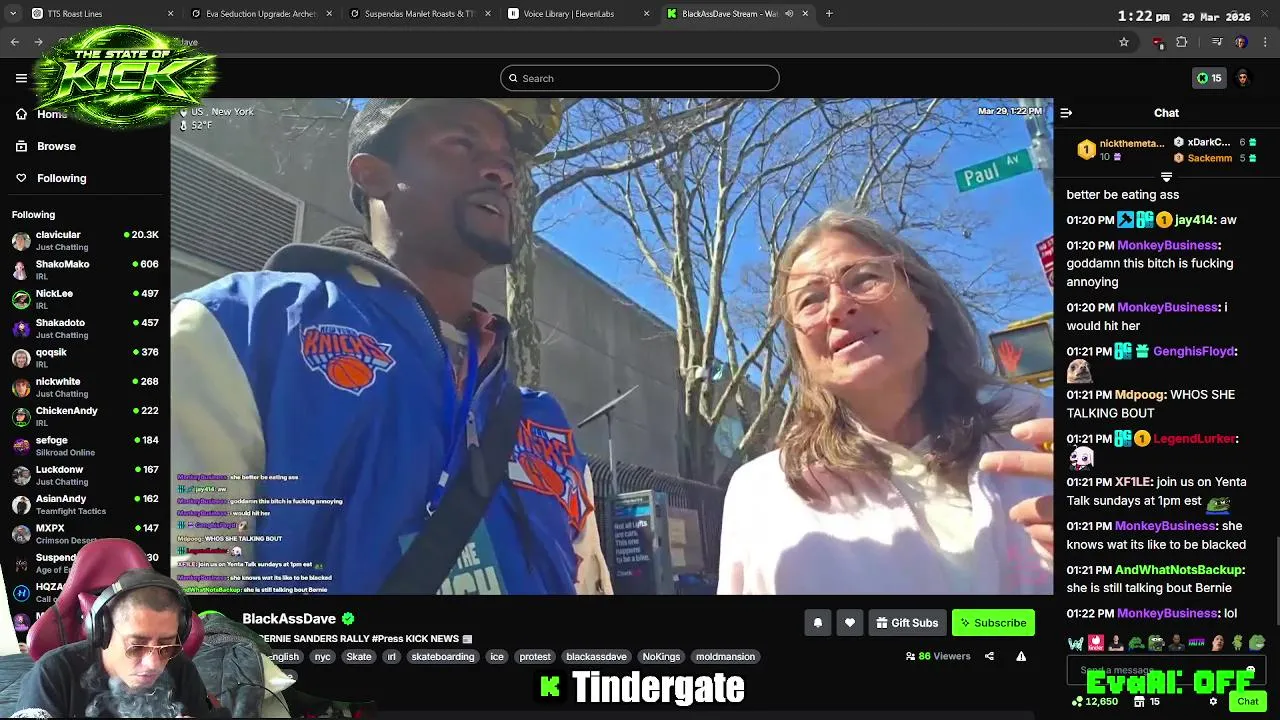The image size is (1280, 720).
Task: Open Shakadoto's channel from Following list
Action: pos(85,329)
